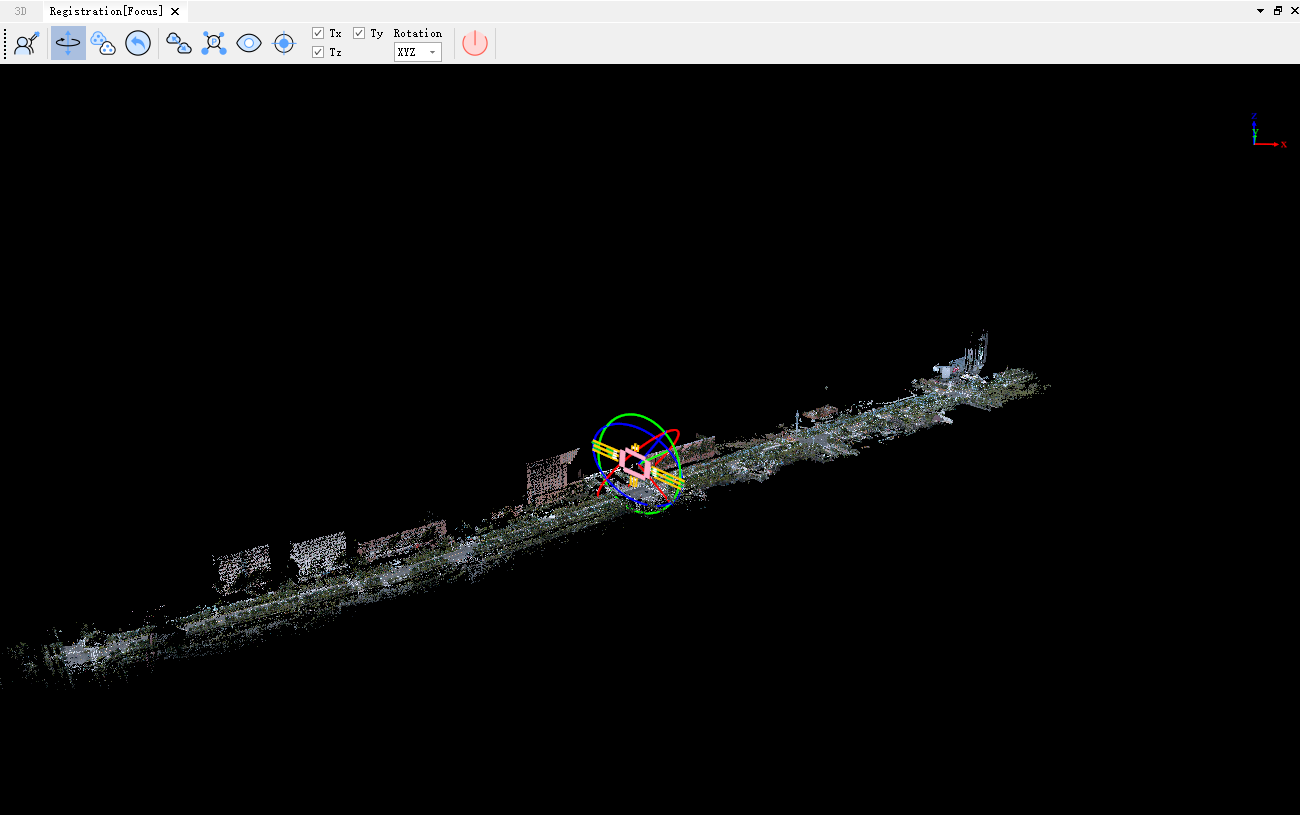The width and height of the screenshot is (1300, 815).
Task: Uncheck the Ty translation checkbox
Action: click(x=359, y=33)
